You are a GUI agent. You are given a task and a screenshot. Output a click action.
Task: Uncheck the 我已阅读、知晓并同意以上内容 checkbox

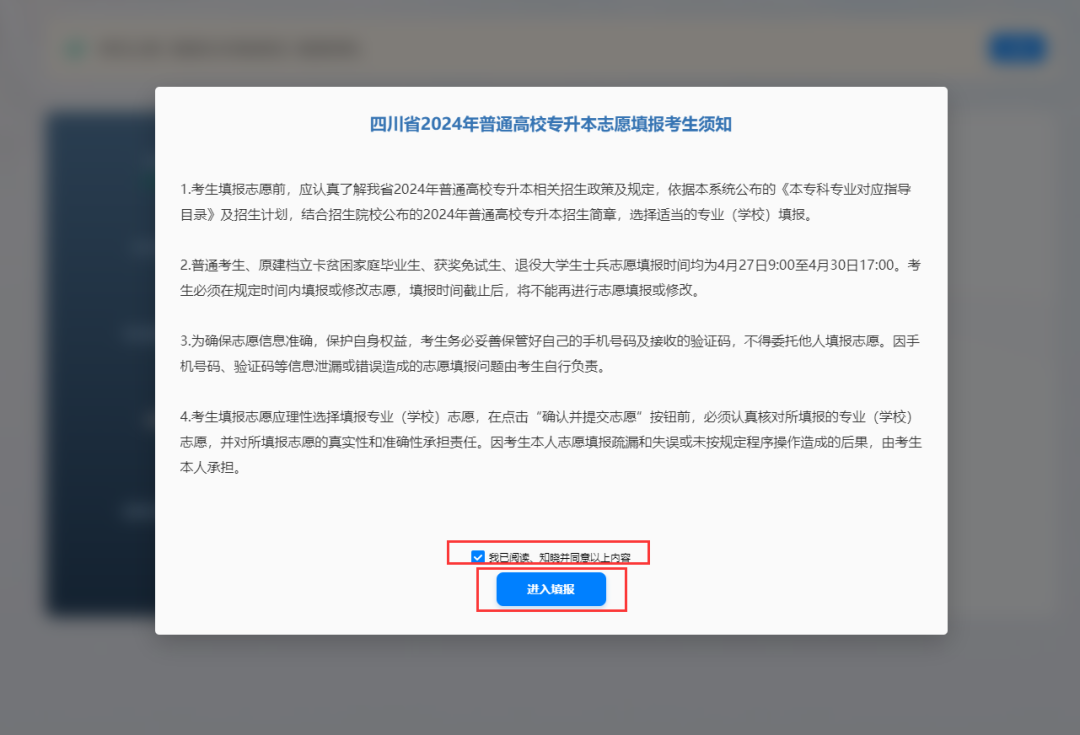[x=478, y=556]
